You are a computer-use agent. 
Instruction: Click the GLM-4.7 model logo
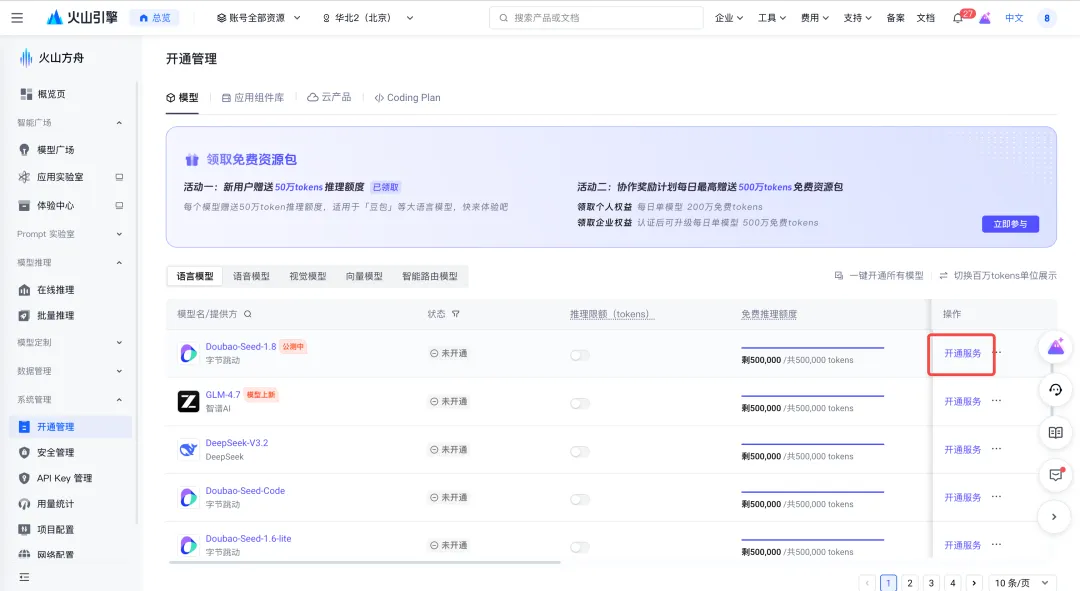(x=188, y=401)
